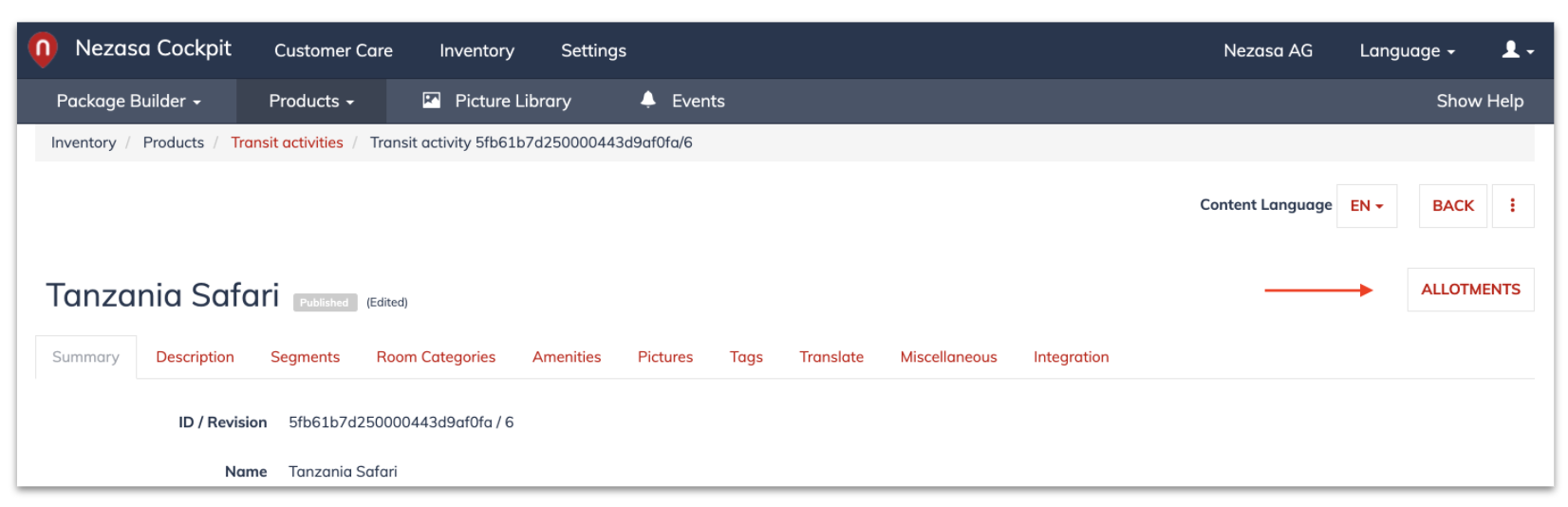Click the Tanzania Safari heading

click(162, 295)
